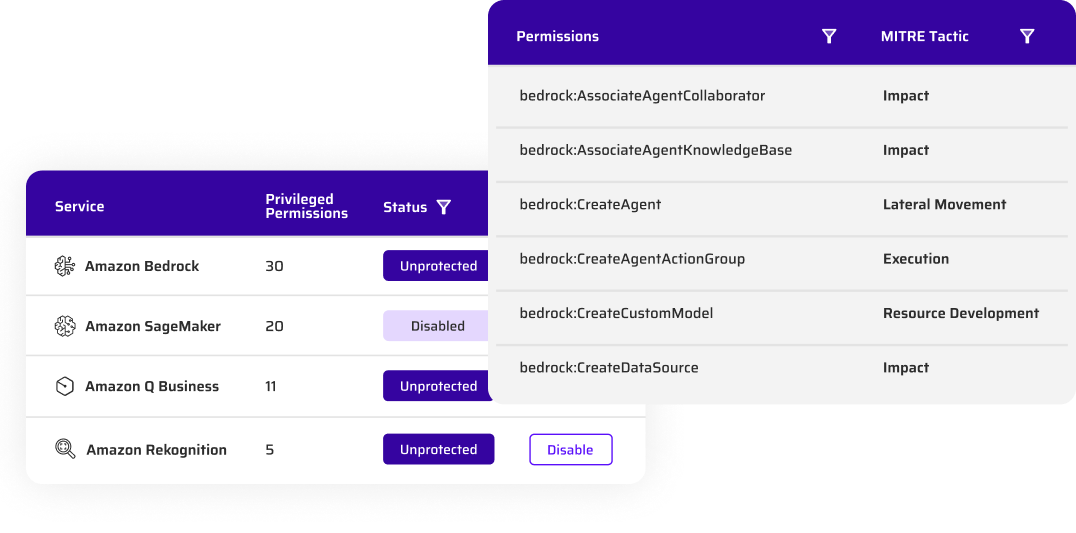The image size is (1076, 533).
Task: Click Unprotected status for Amazon Q Business
Action: (436, 386)
